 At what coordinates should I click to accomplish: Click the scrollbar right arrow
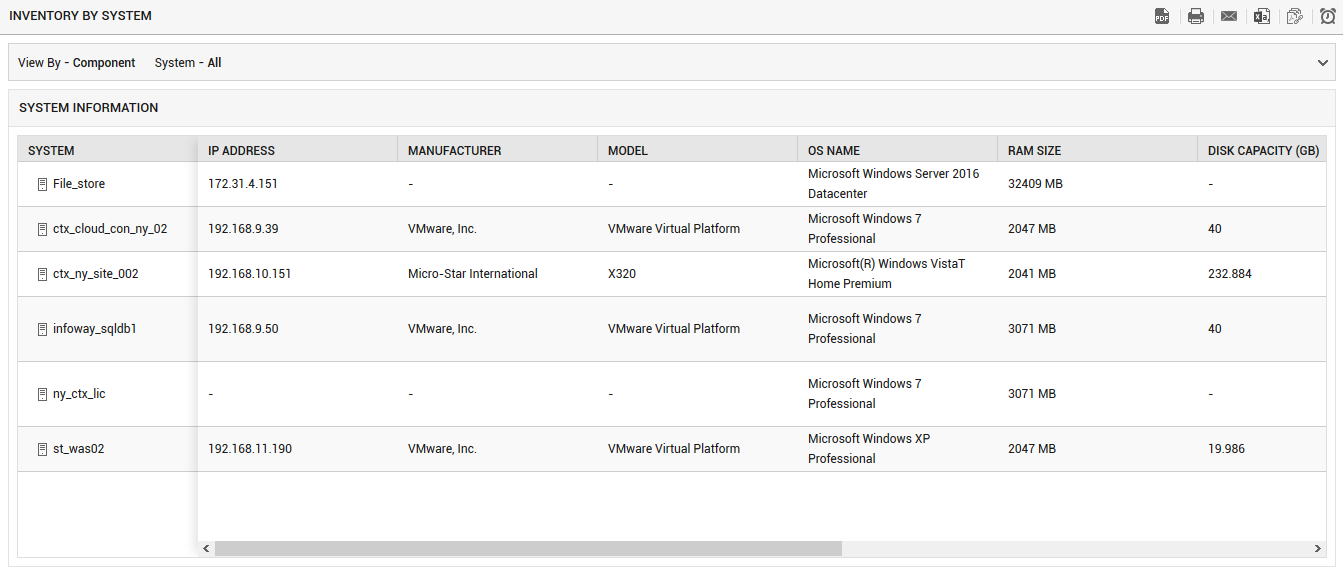[x=1319, y=549]
